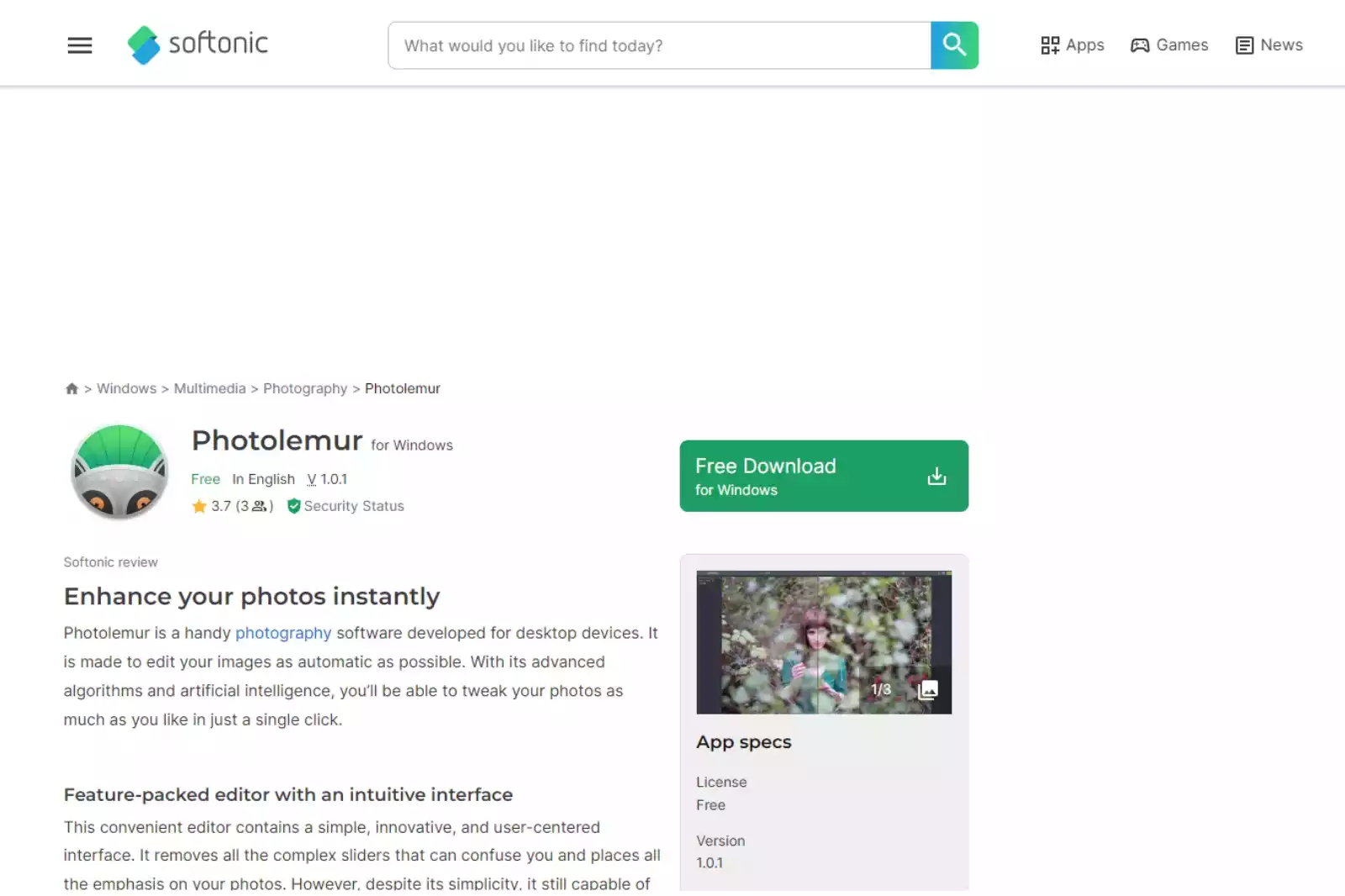Viewport: 1345px width, 896px height.
Task: Open the hamburger menu
Action: point(80,45)
